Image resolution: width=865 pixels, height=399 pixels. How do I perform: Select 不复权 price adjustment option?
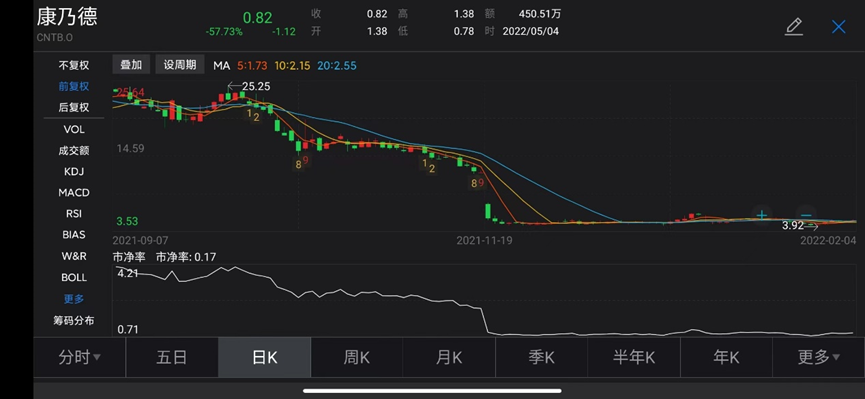[73, 65]
